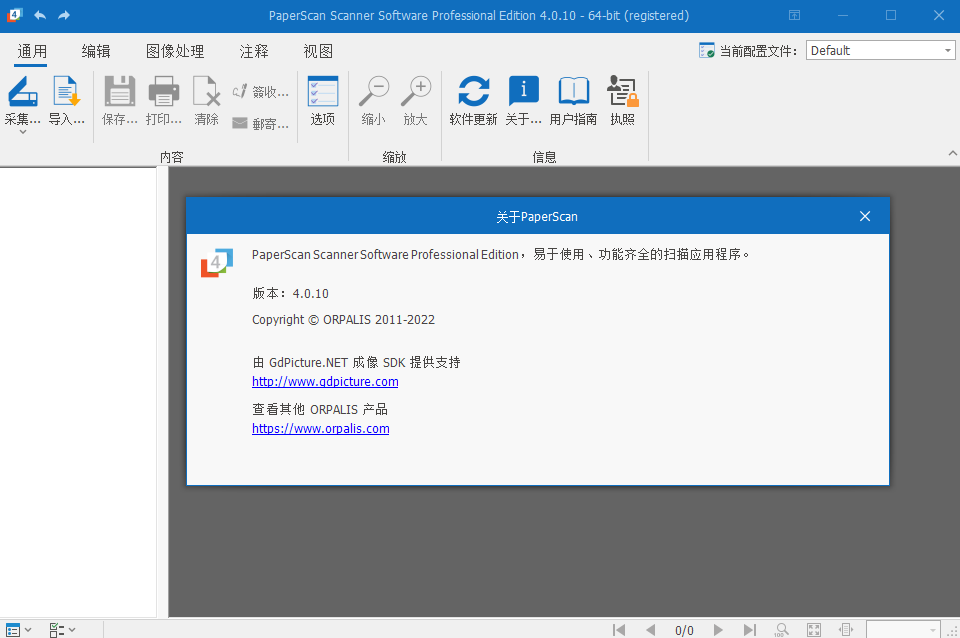The image size is (960, 638).
Task: Click the 打印 (Print) icon
Action: point(163,92)
